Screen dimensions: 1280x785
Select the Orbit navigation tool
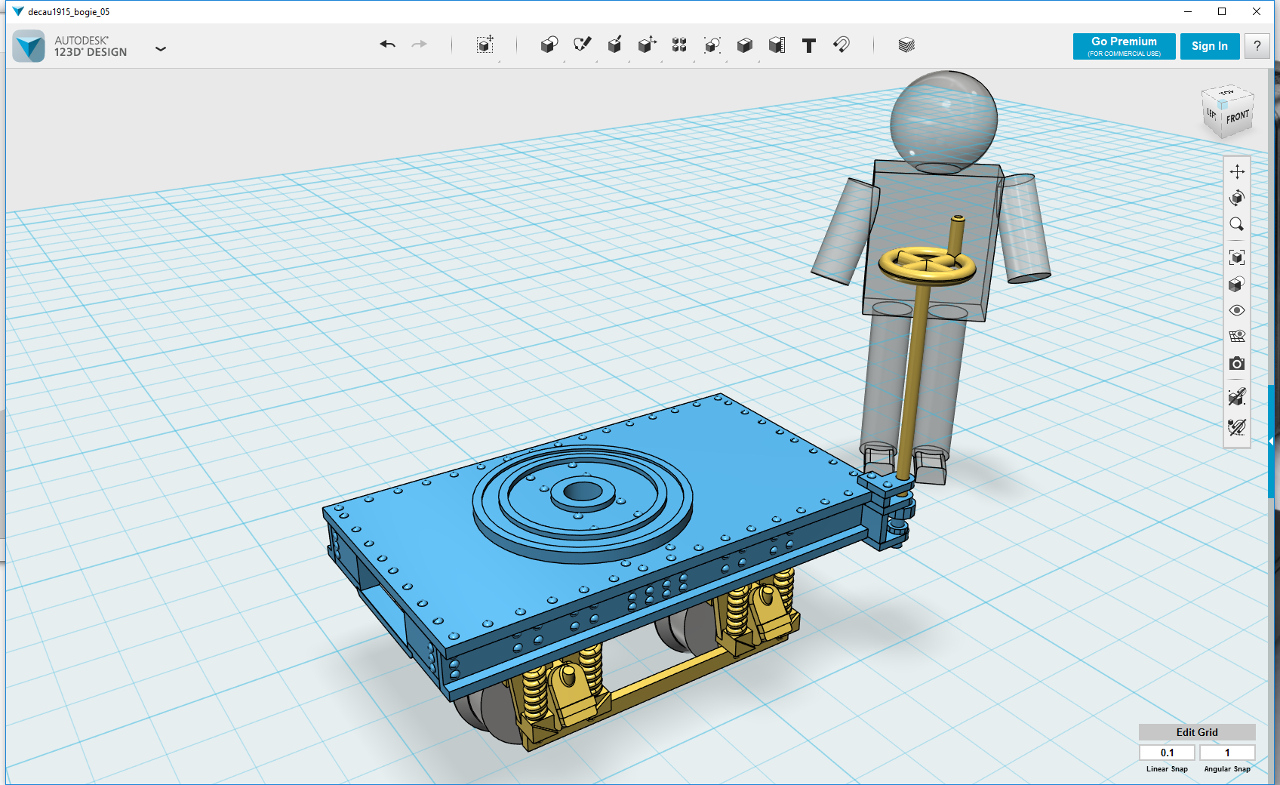pyautogui.click(x=1237, y=198)
